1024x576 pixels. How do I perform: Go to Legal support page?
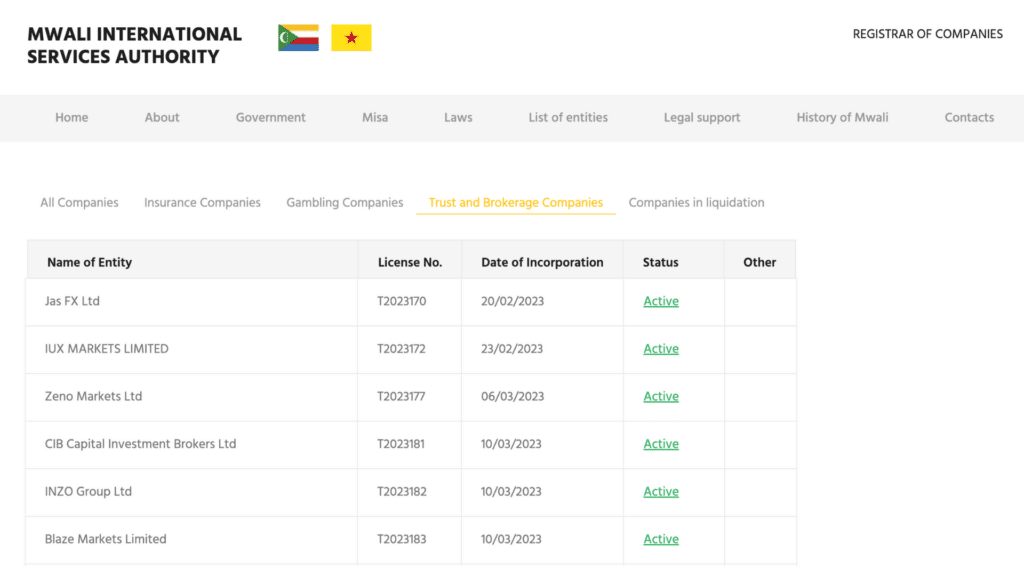coord(702,118)
